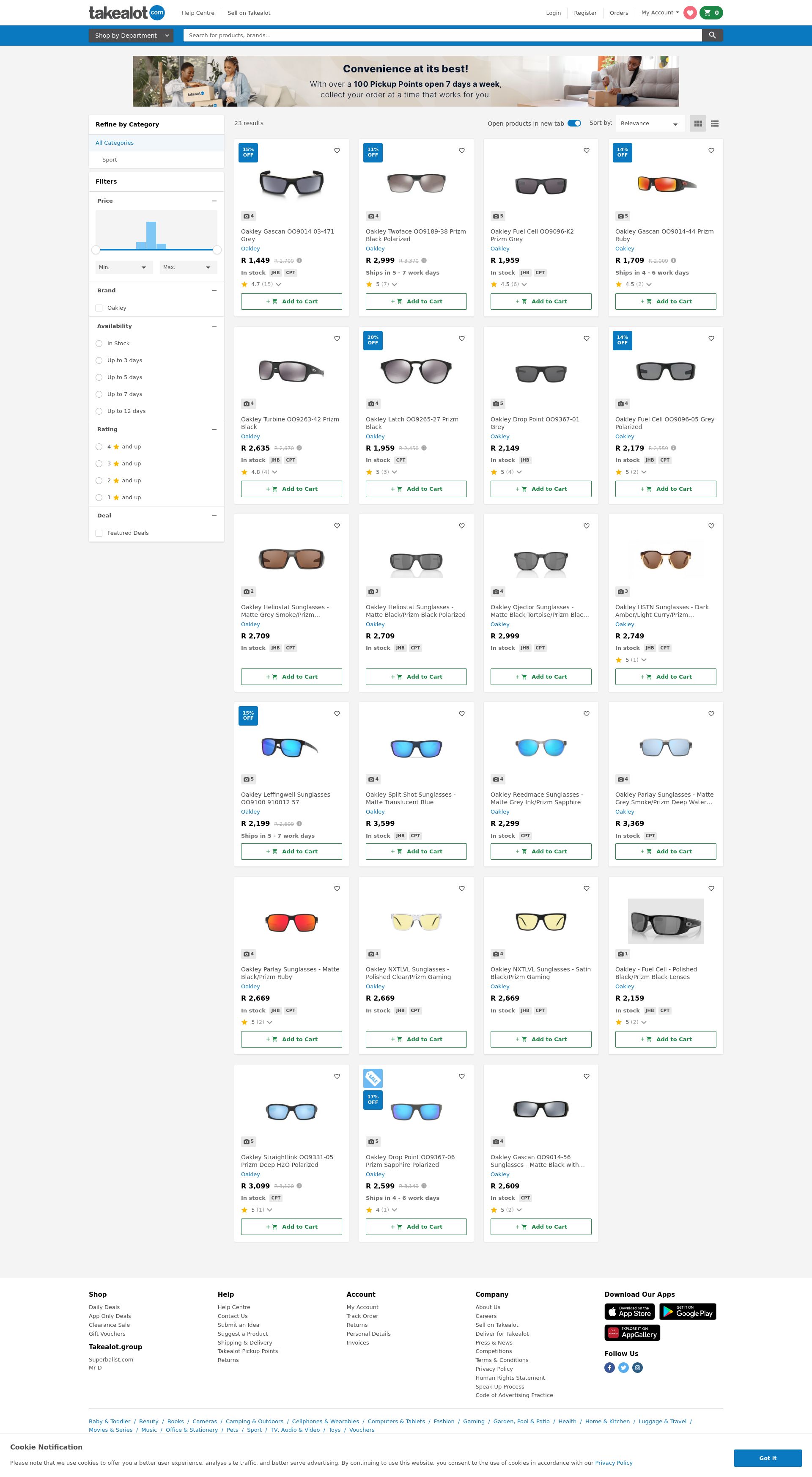
Task: Open the Apple App Store badge
Action: click(x=630, y=1311)
